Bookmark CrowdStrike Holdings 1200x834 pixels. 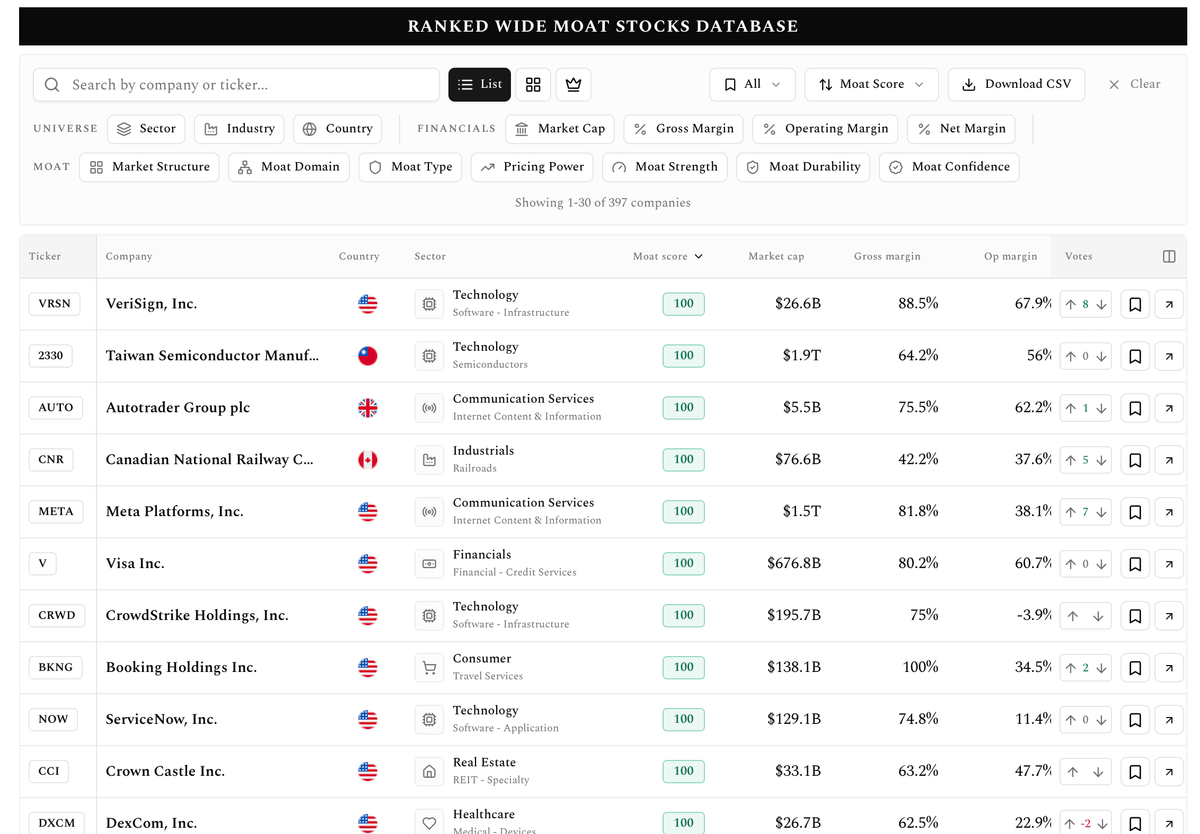pos(1135,616)
